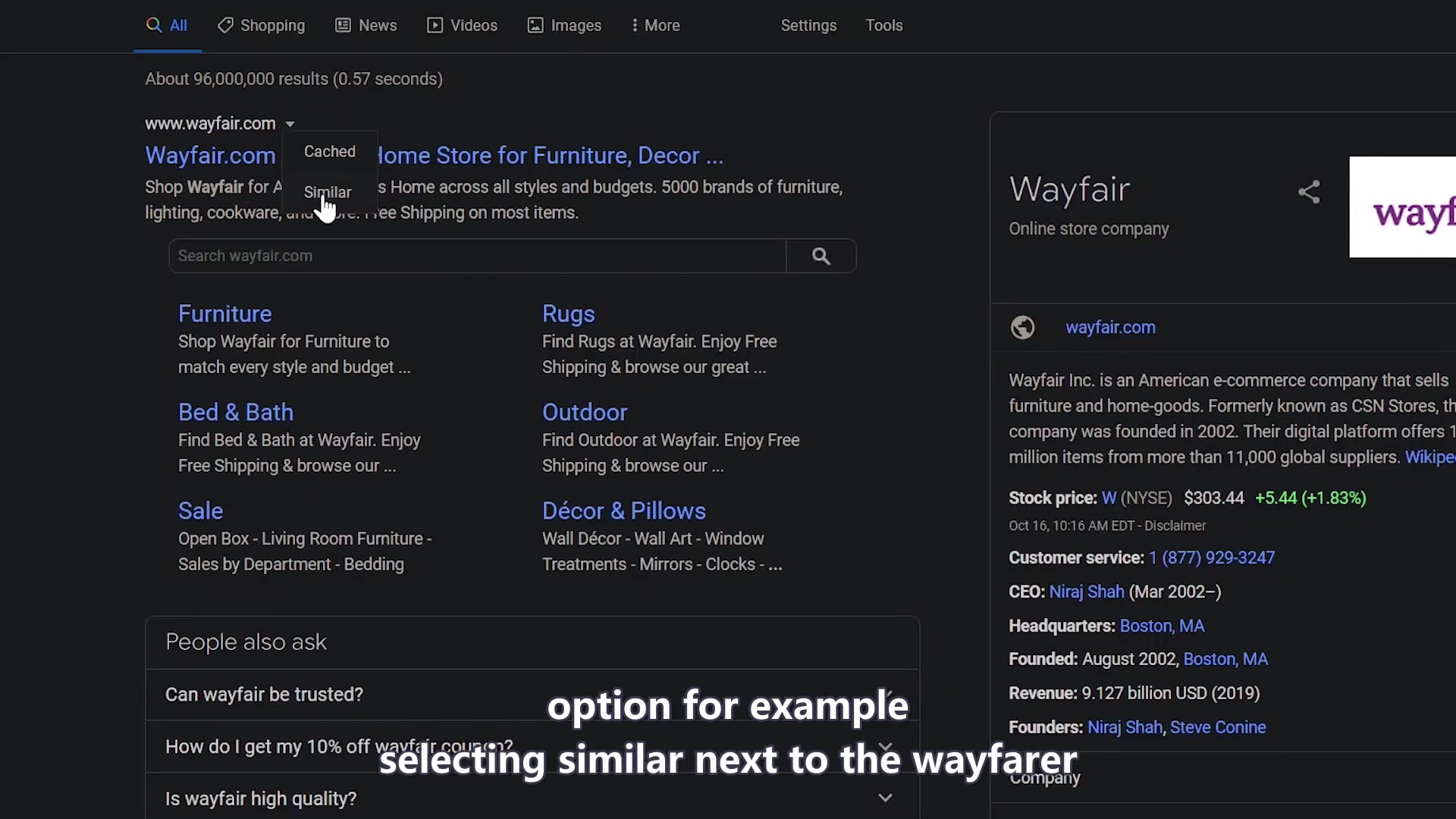Click the Settings option in search bar

pos(808,24)
